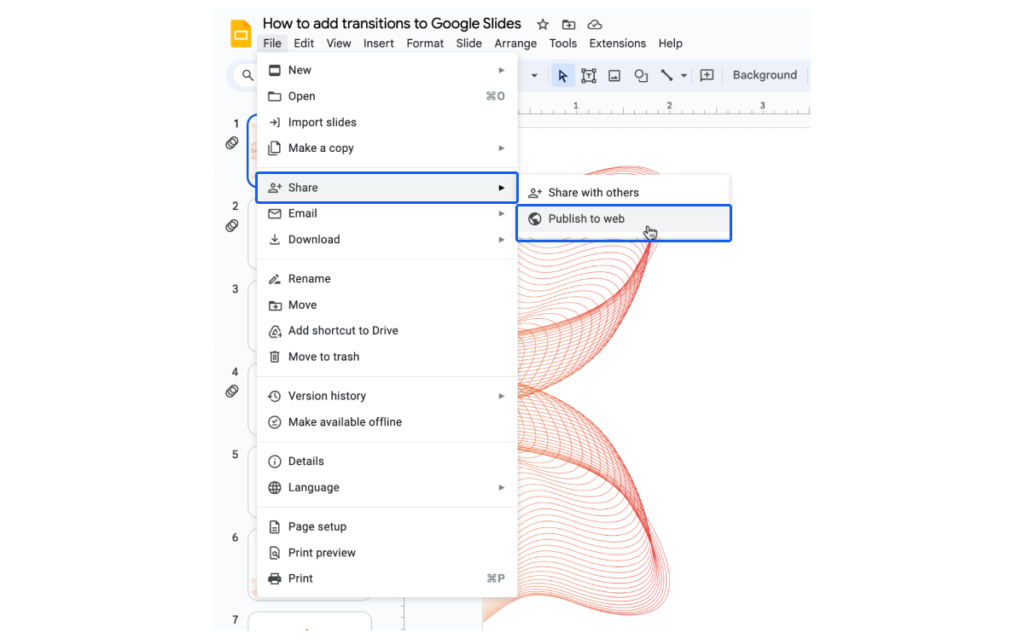Image resolution: width=1024 pixels, height=639 pixels.
Task: Open the Insert image tool
Action: coord(614,75)
